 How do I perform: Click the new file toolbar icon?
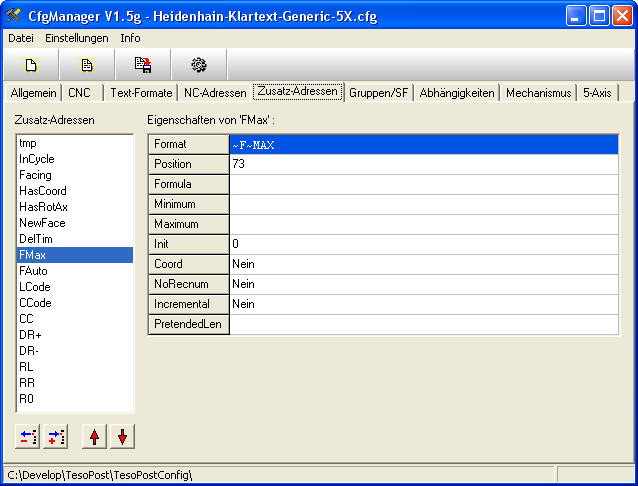31,65
